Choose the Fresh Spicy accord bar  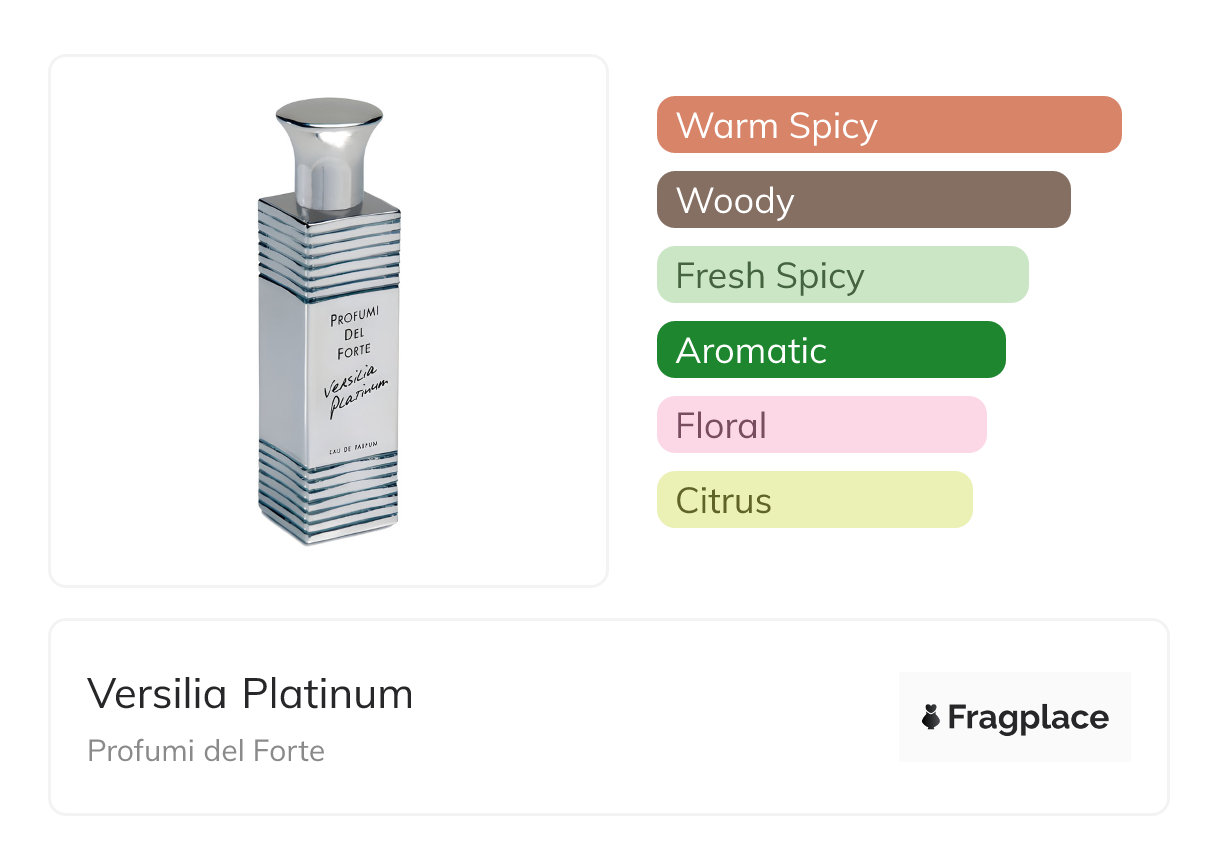pos(842,275)
